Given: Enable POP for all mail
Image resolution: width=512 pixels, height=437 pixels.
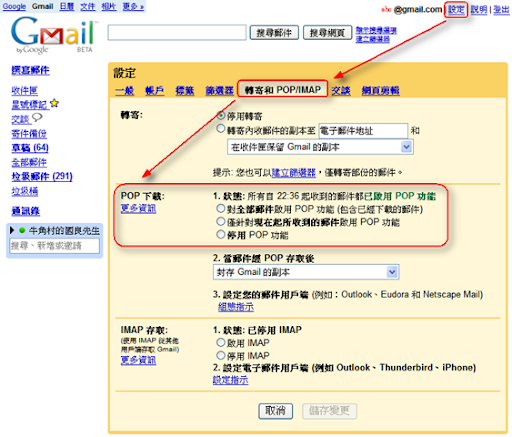Looking at the screenshot, I should (x=221, y=209).
